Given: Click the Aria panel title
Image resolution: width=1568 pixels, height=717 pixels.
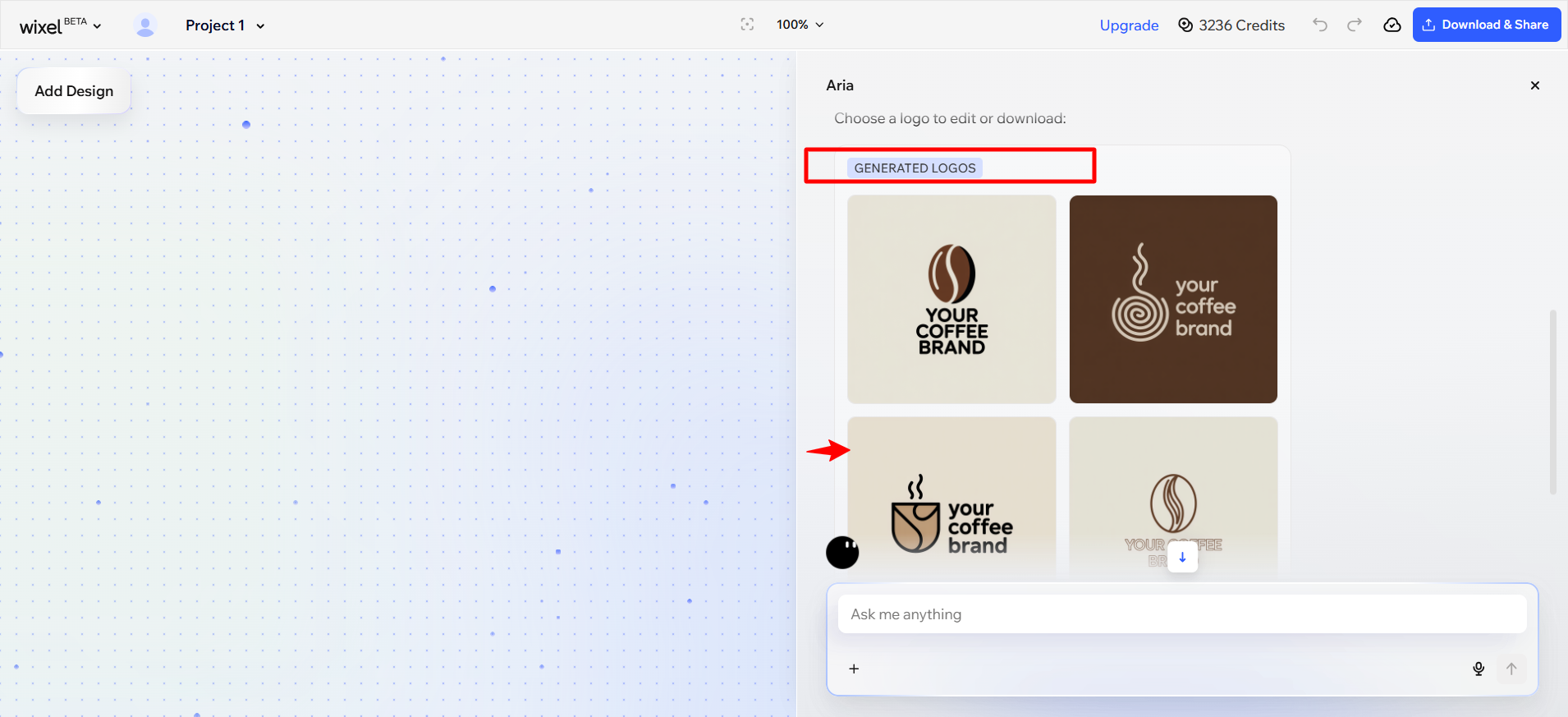Looking at the screenshot, I should [x=840, y=85].
